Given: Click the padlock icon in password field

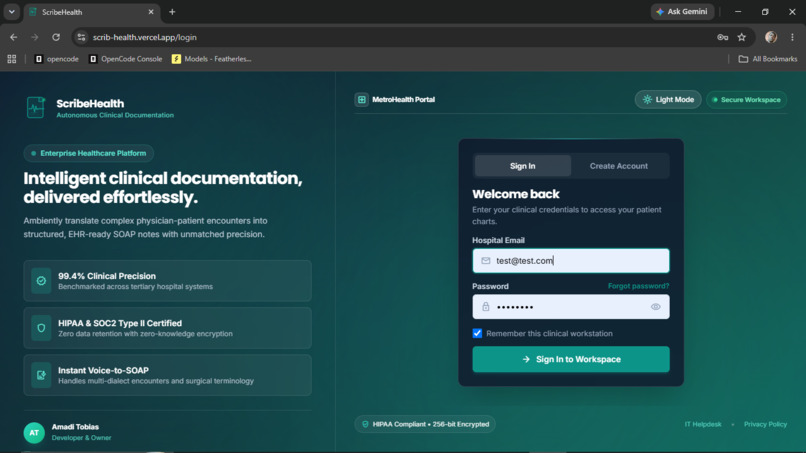Looking at the screenshot, I should 486,307.
